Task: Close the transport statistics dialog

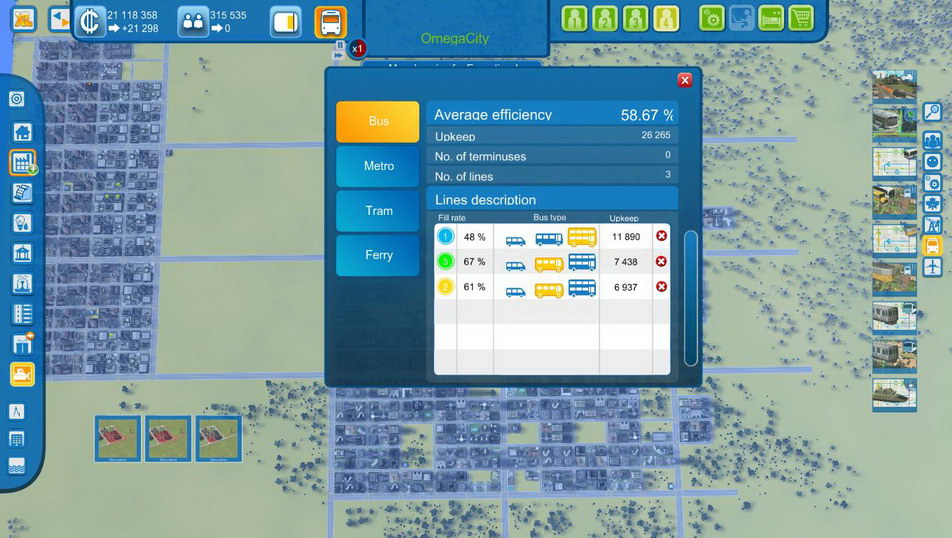Action: [x=685, y=80]
